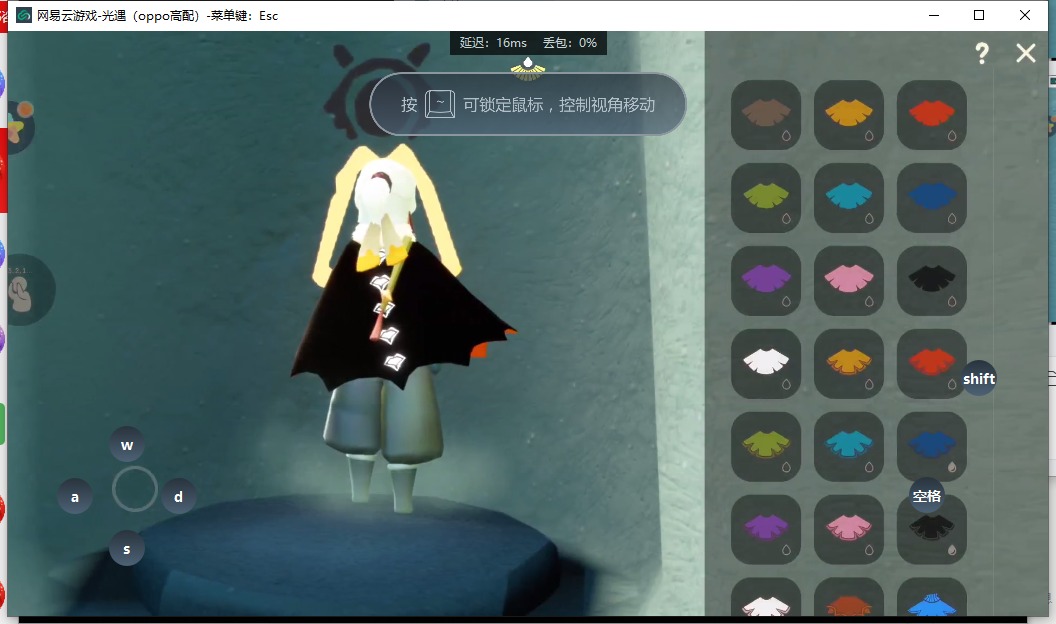Viewport: 1056px width, 624px height.
Task: Select the plain white cape
Action: click(x=766, y=363)
